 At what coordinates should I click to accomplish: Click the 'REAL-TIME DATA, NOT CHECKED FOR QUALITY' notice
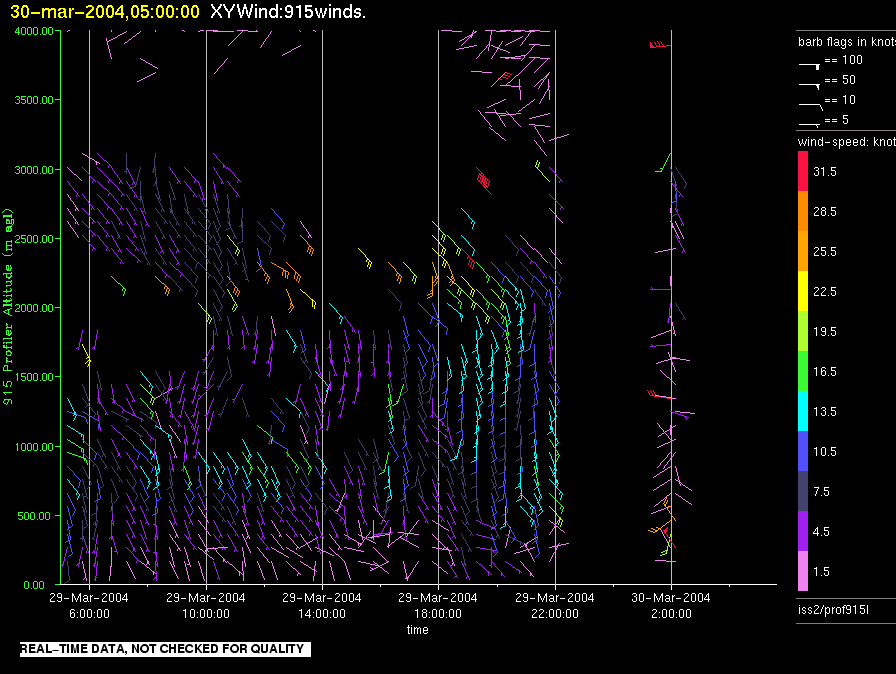165,649
